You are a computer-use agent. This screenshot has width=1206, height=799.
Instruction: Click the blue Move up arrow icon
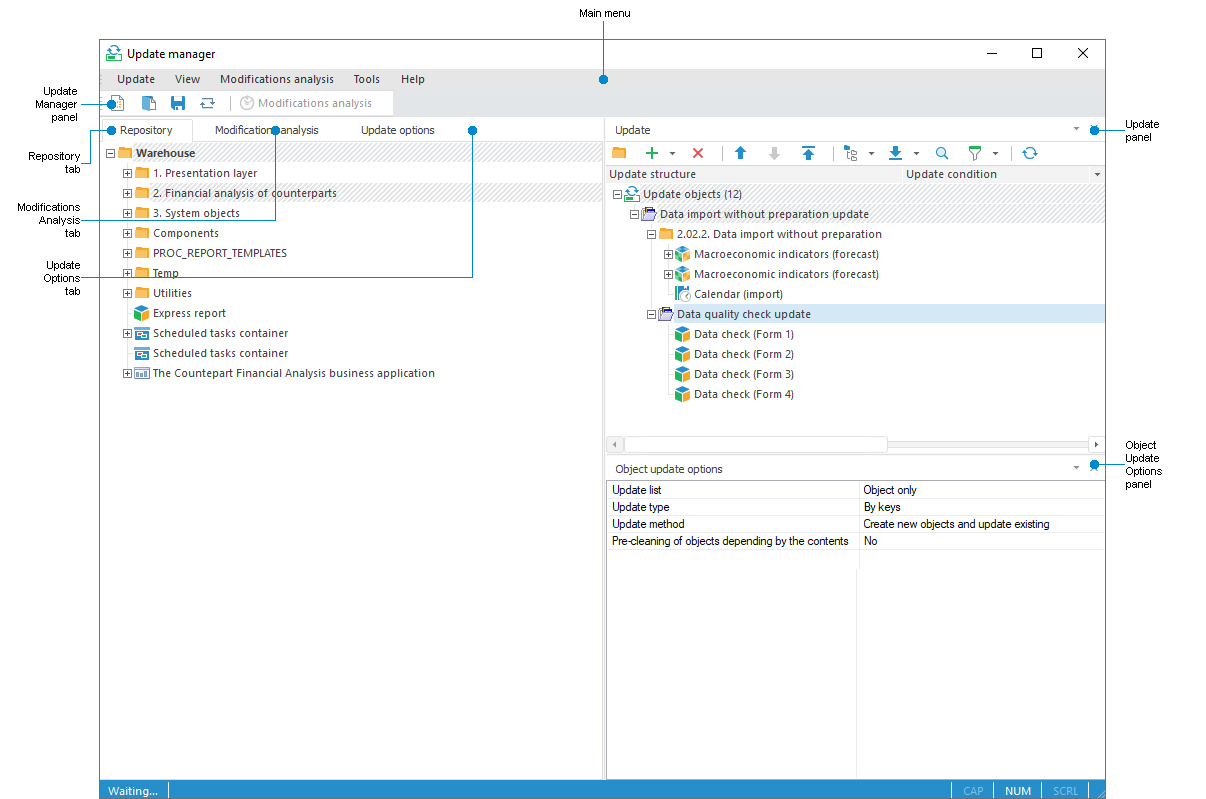[740, 153]
